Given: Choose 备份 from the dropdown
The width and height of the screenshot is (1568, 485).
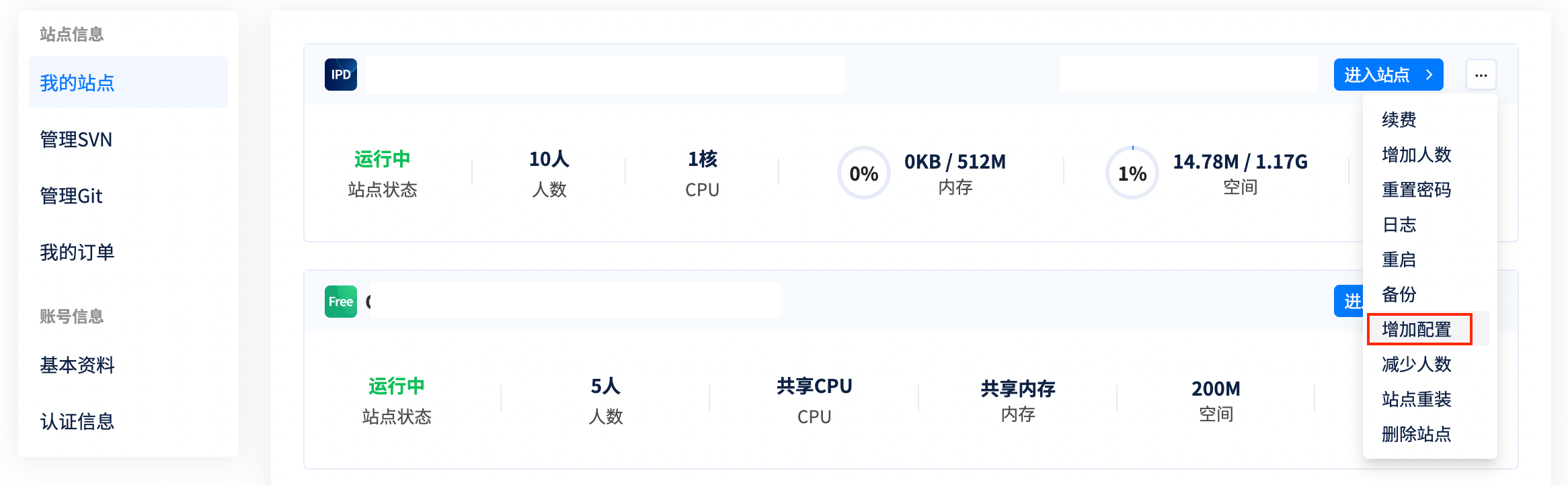Looking at the screenshot, I should point(1399,294).
